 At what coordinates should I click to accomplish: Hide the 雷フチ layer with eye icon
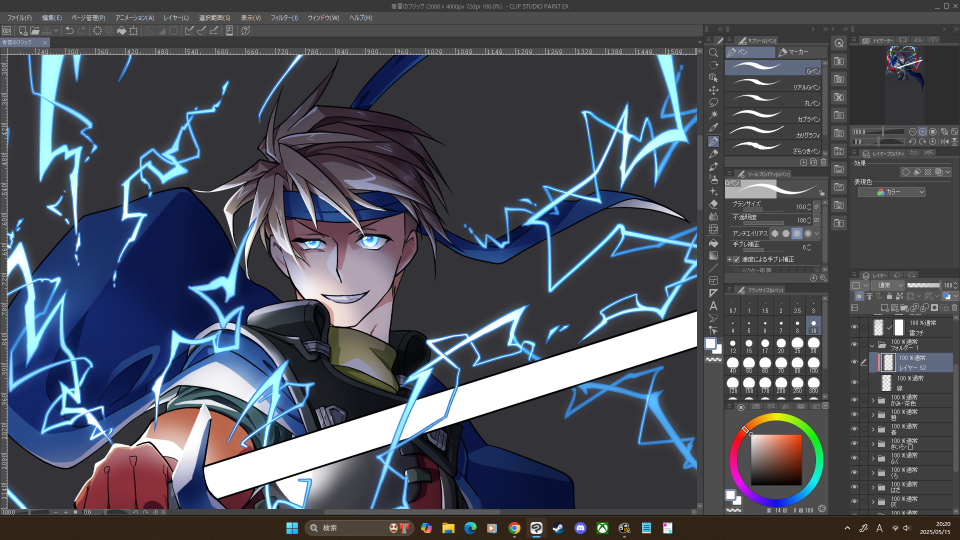[854, 327]
